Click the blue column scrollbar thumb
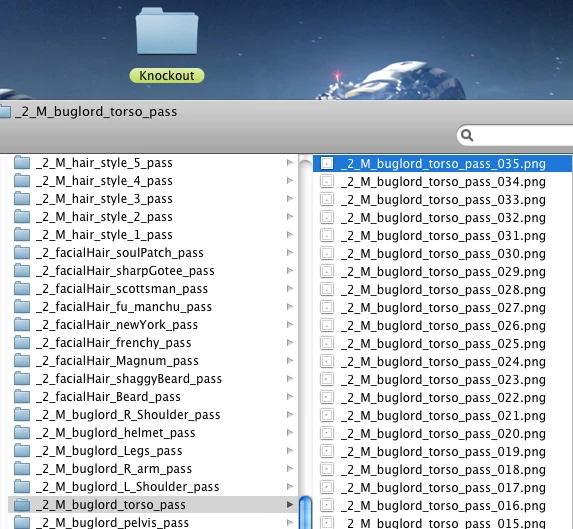 [305, 512]
